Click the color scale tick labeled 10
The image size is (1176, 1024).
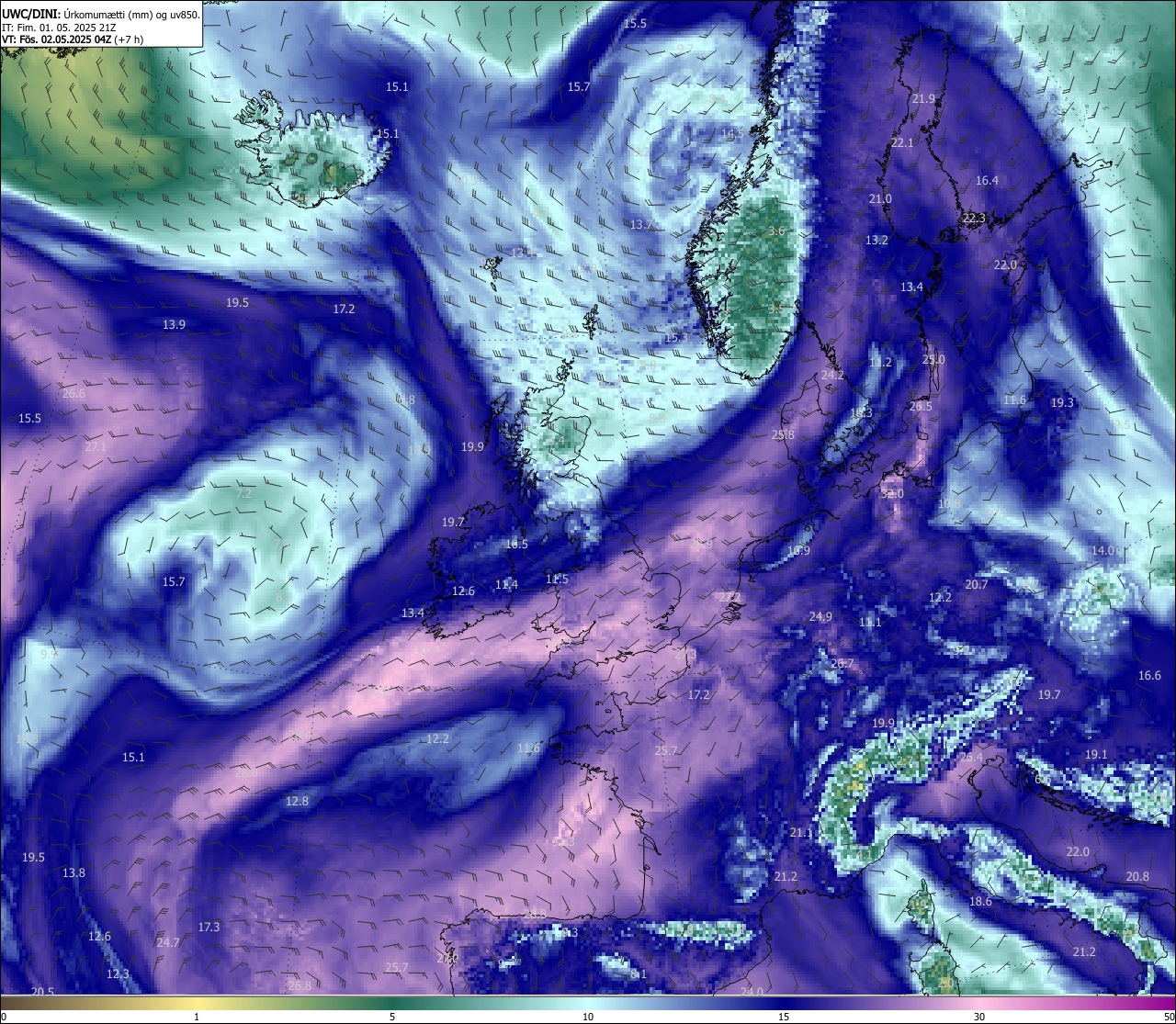(588, 1017)
